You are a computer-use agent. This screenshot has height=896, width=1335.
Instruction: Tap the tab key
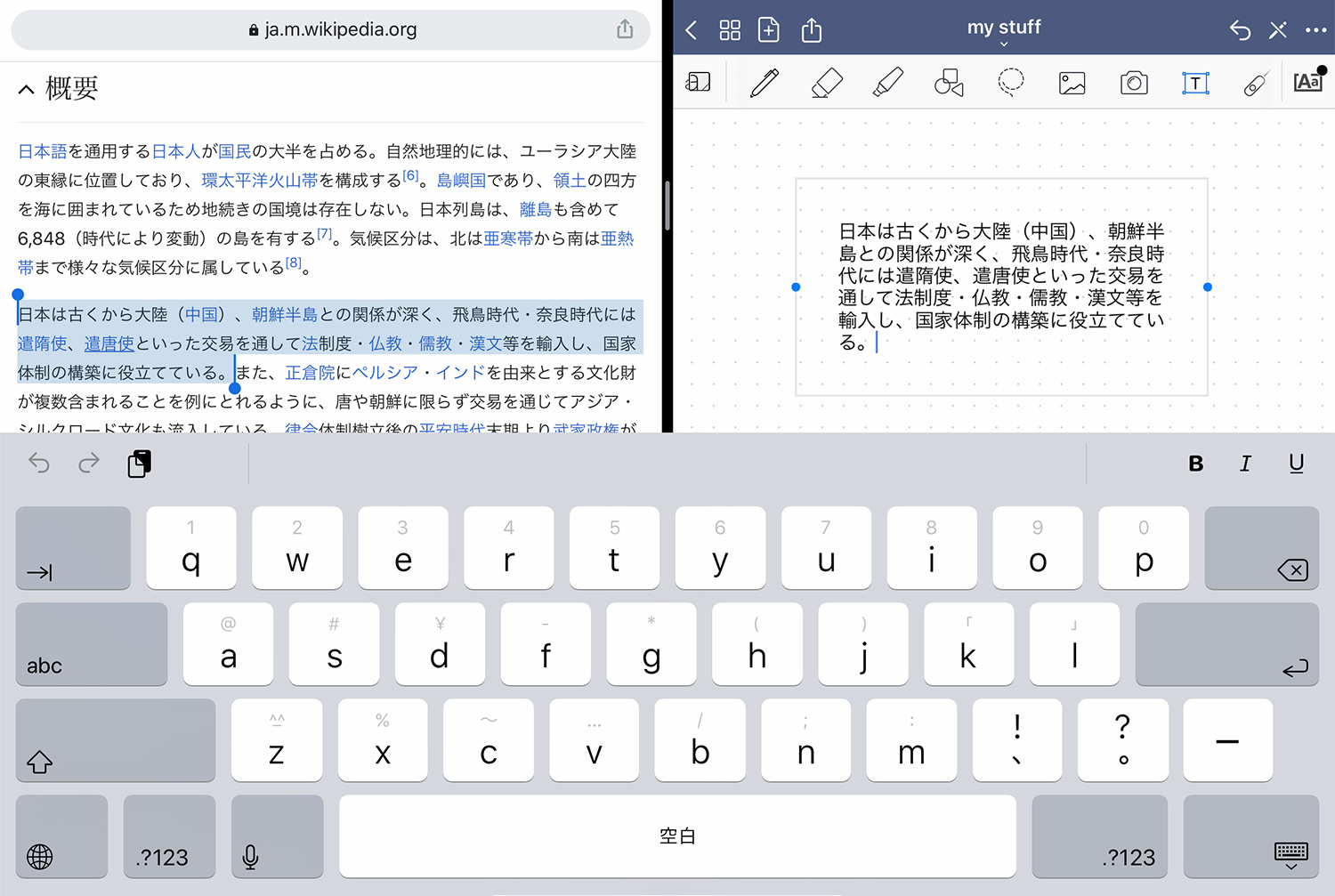(73, 548)
